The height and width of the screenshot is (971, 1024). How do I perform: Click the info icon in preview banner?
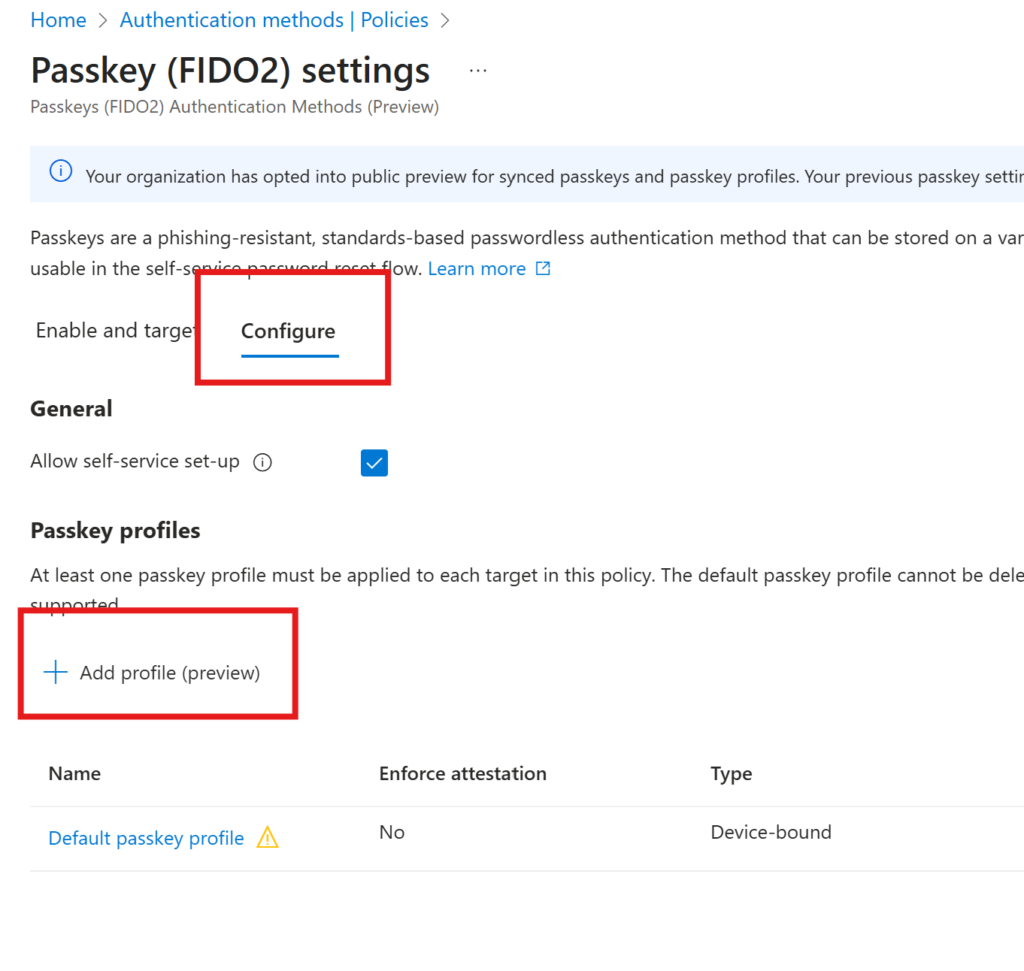61,172
